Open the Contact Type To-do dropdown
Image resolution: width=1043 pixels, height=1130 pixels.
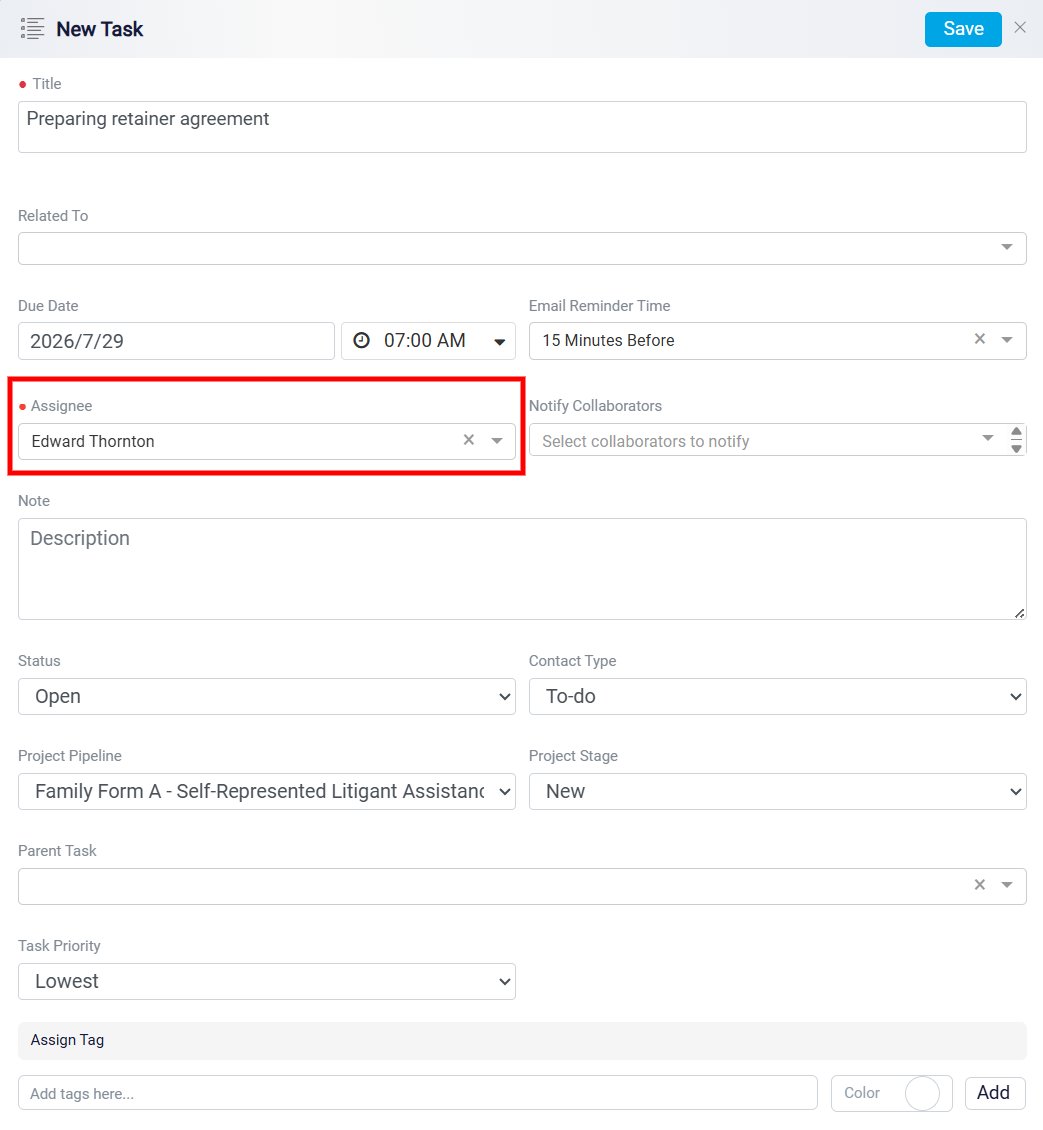tap(778, 696)
